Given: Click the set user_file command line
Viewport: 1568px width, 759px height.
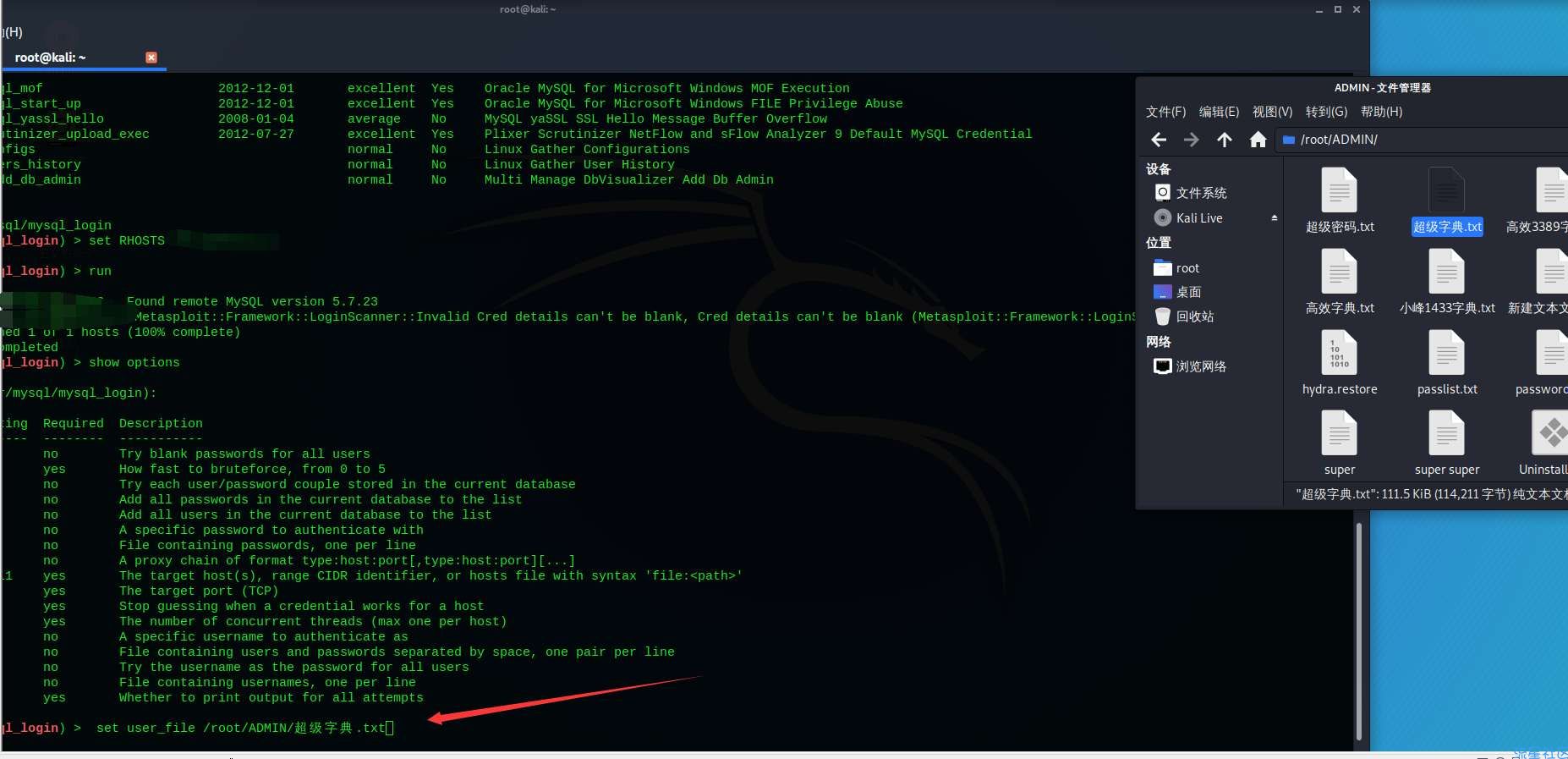Looking at the screenshot, I should (x=244, y=728).
